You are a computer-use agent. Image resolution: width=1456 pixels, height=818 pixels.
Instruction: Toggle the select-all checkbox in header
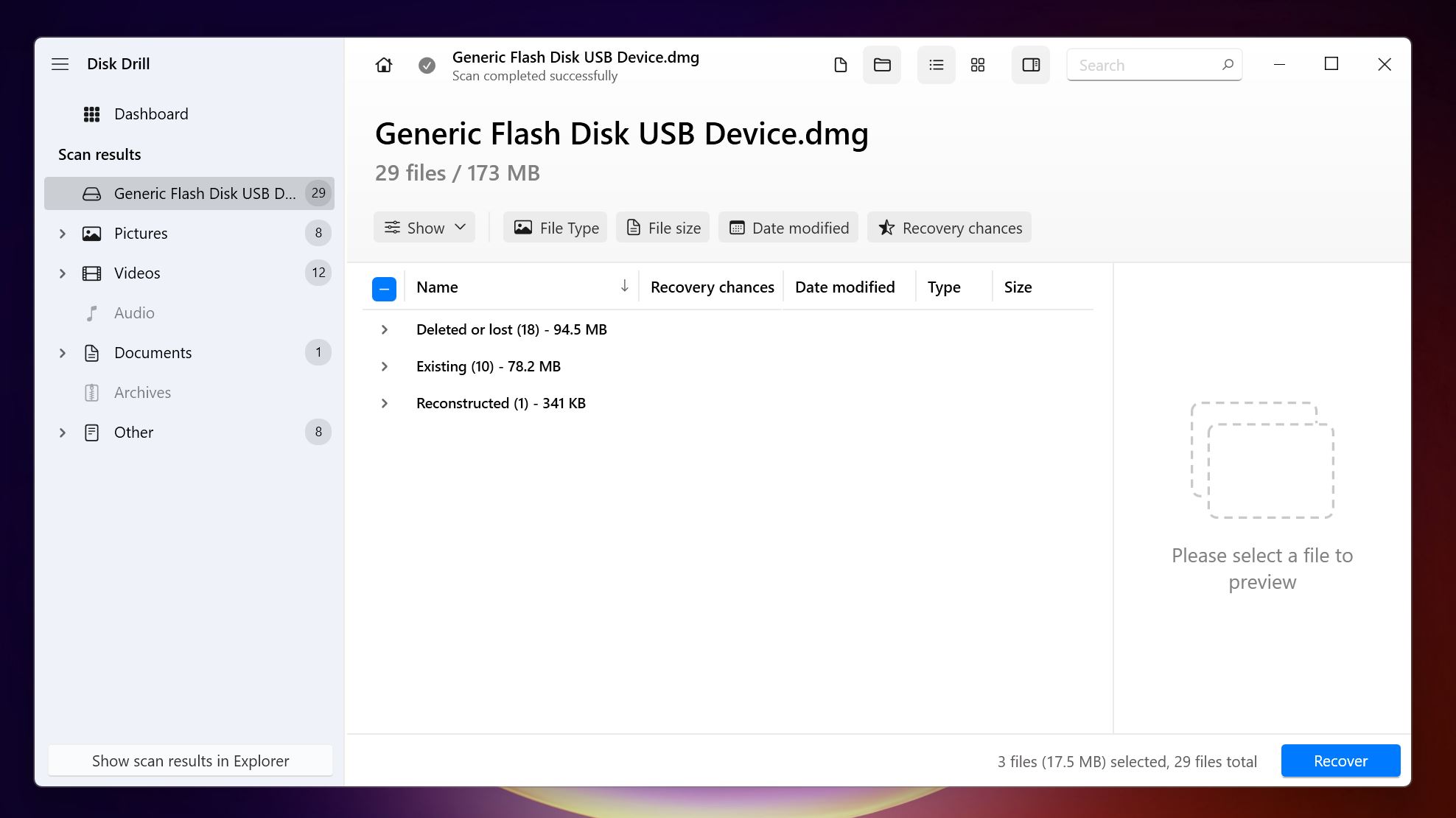pyautogui.click(x=384, y=289)
